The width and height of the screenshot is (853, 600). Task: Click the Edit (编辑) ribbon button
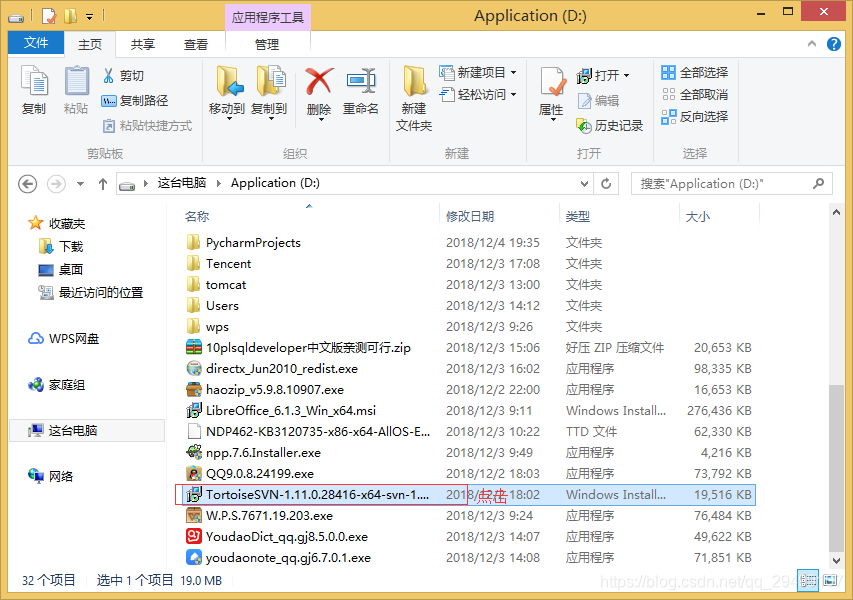[598, 101]
